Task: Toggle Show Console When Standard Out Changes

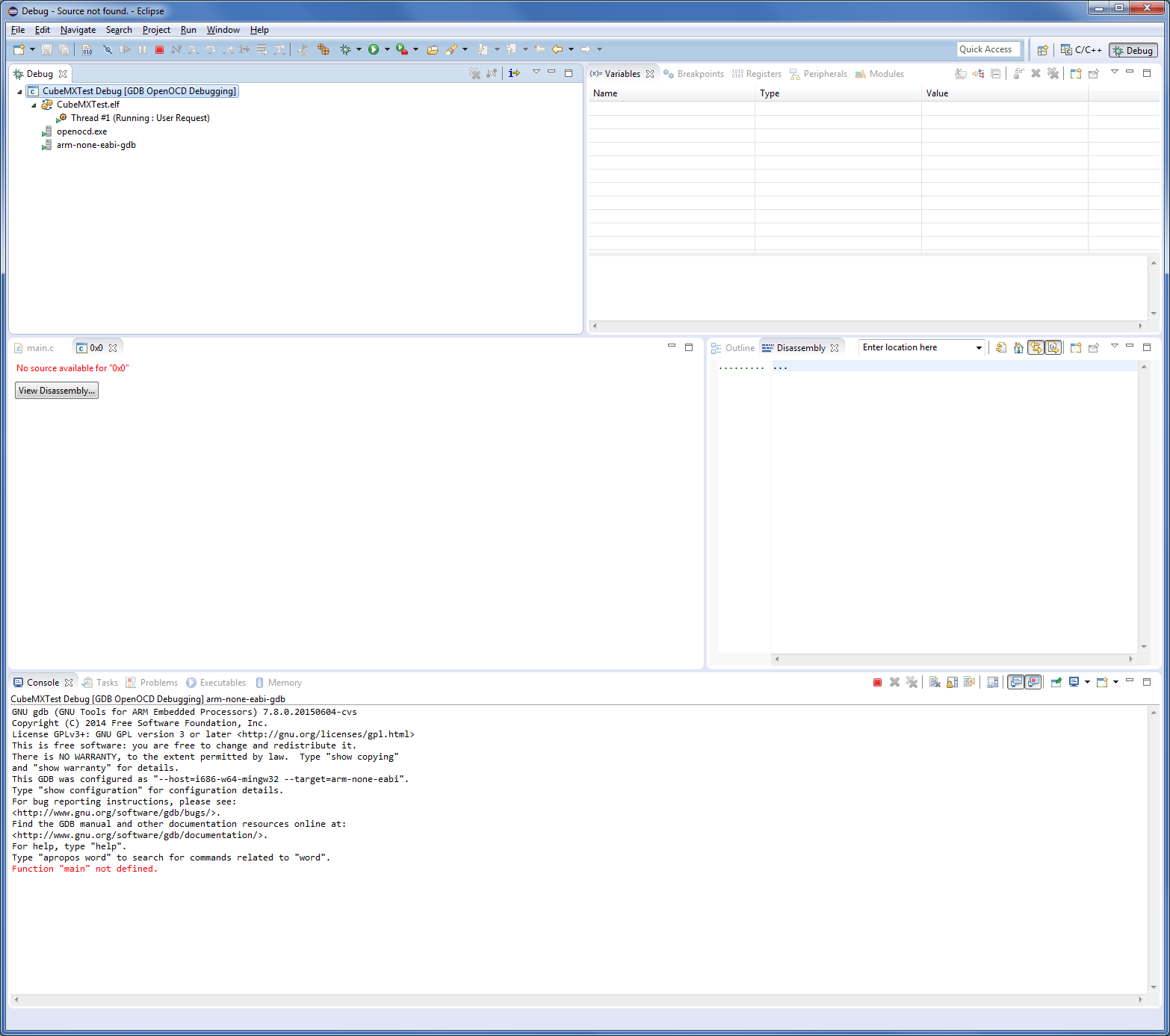Action: pyautogui.click(x=1016, y=682)
